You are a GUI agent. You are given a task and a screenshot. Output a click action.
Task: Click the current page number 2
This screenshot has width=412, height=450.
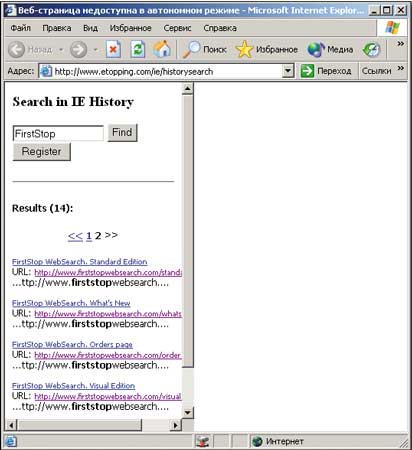tap(98, 236)
